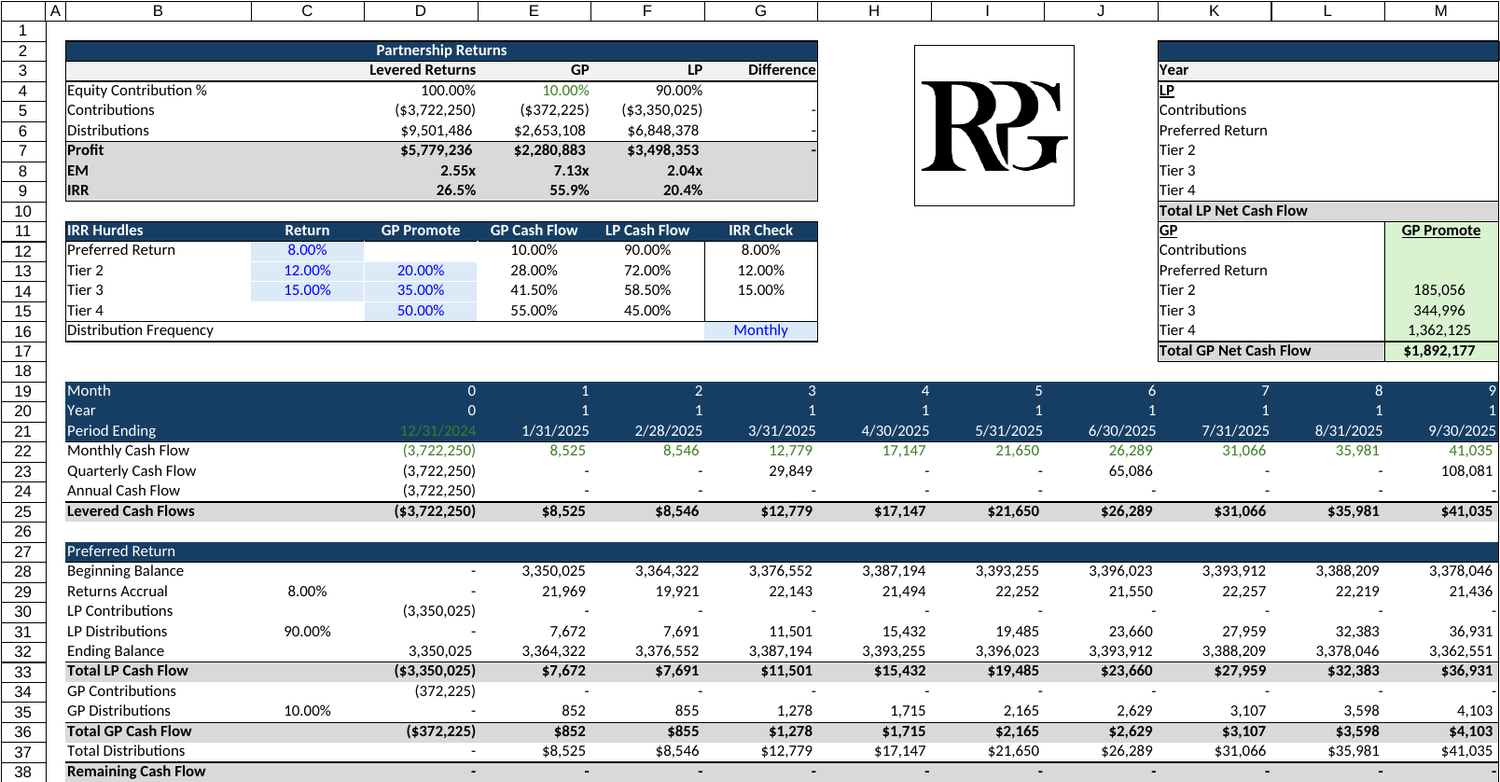
Task: Click the Period Ending date 12/31/2024
Action: (420, 431)
